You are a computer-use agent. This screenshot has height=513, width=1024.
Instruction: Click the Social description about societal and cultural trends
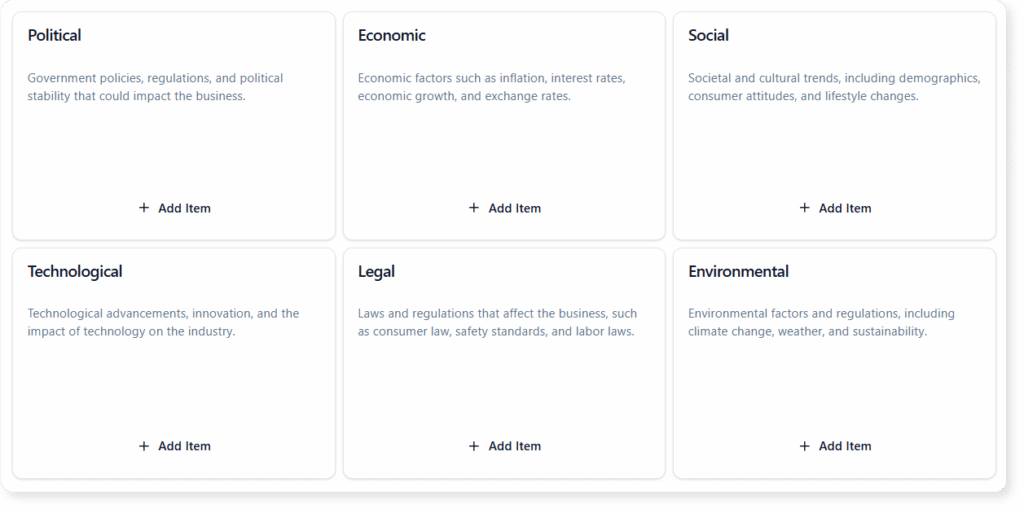point(833,87)
